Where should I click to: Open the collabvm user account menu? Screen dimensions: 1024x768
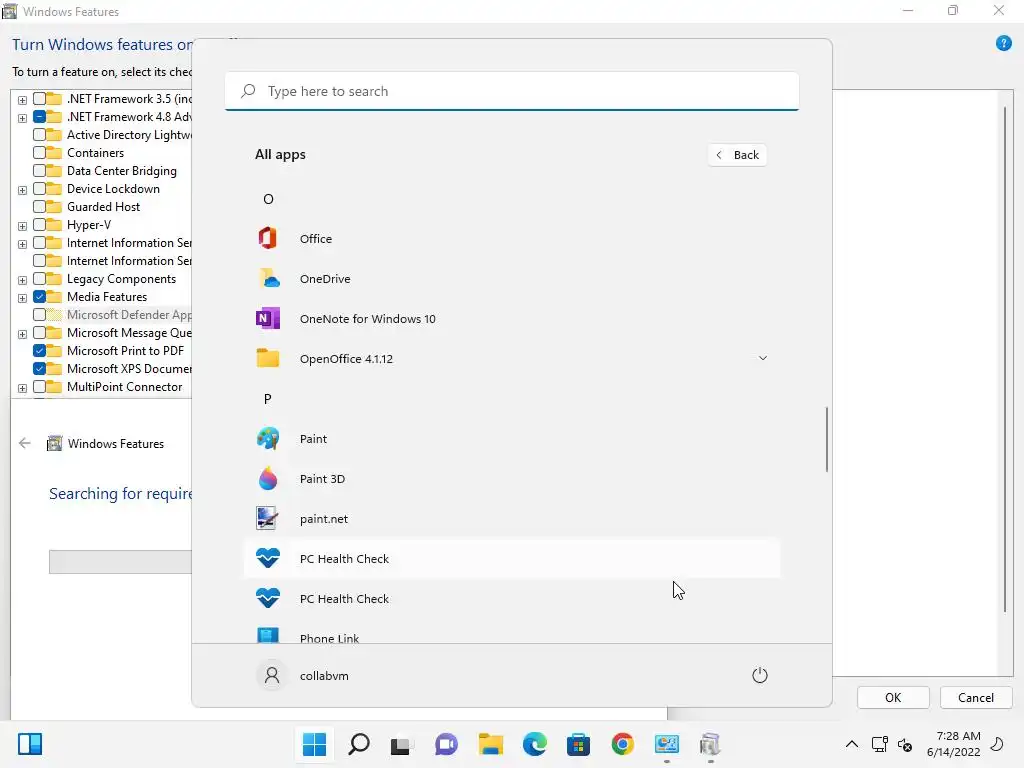click(x=302, y=675)
